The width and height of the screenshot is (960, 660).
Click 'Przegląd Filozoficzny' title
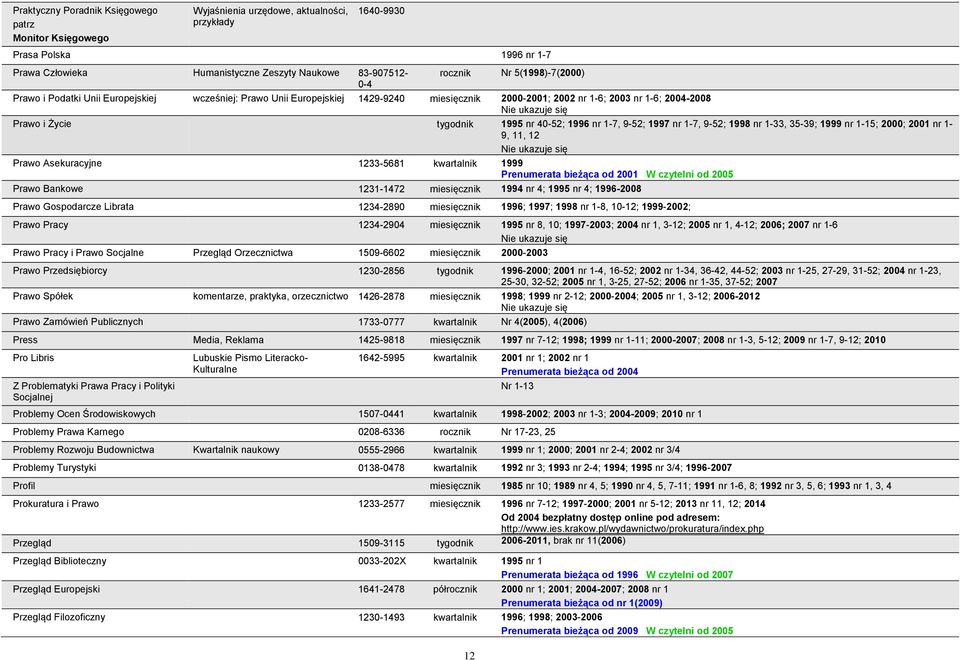(59, 617)
